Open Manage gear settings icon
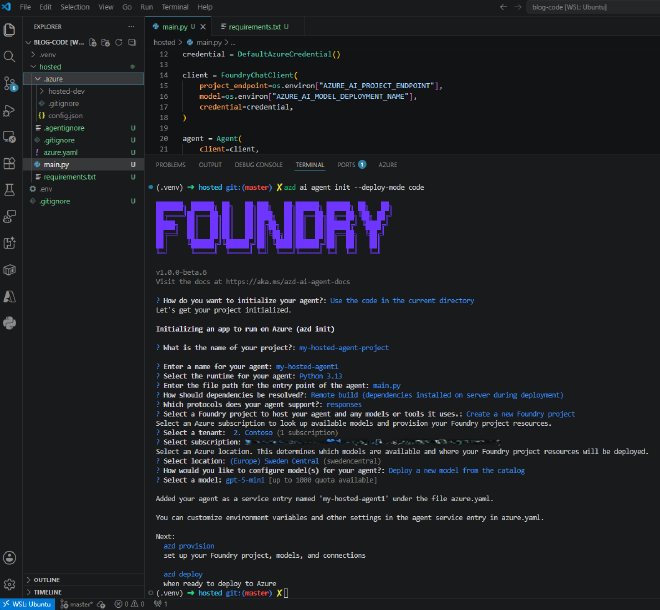 point(9,584)
